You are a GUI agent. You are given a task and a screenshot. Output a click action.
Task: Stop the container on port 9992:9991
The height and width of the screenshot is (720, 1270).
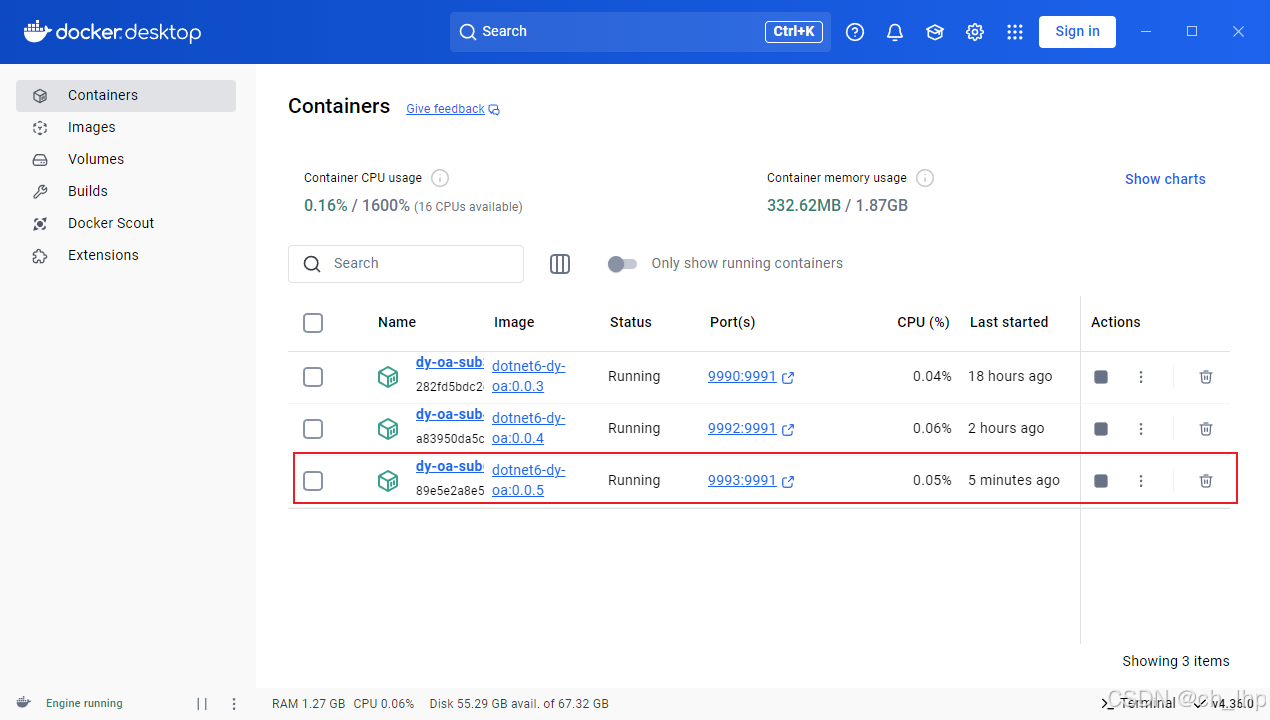click(x=1101, y=429)
